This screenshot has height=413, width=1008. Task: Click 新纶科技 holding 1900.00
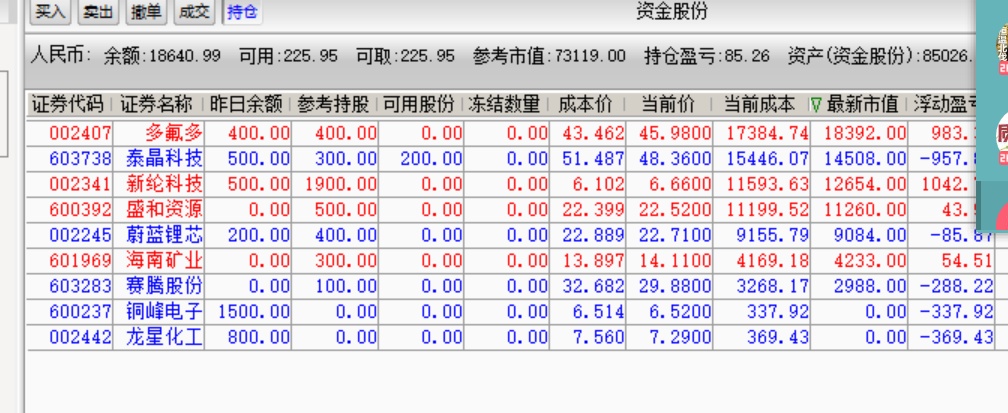pos(341,184)
